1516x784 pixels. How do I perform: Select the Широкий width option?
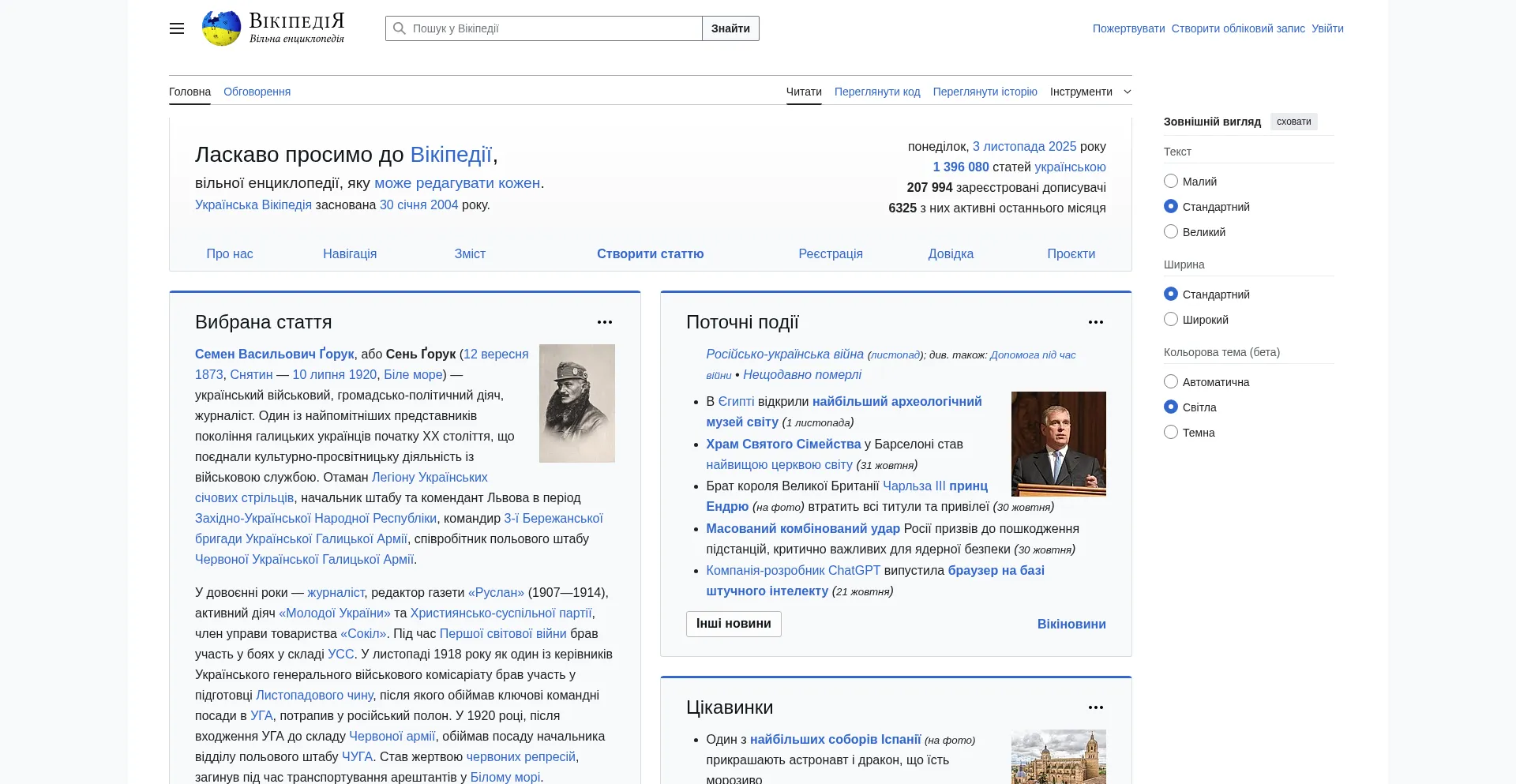coord(1171,320)
